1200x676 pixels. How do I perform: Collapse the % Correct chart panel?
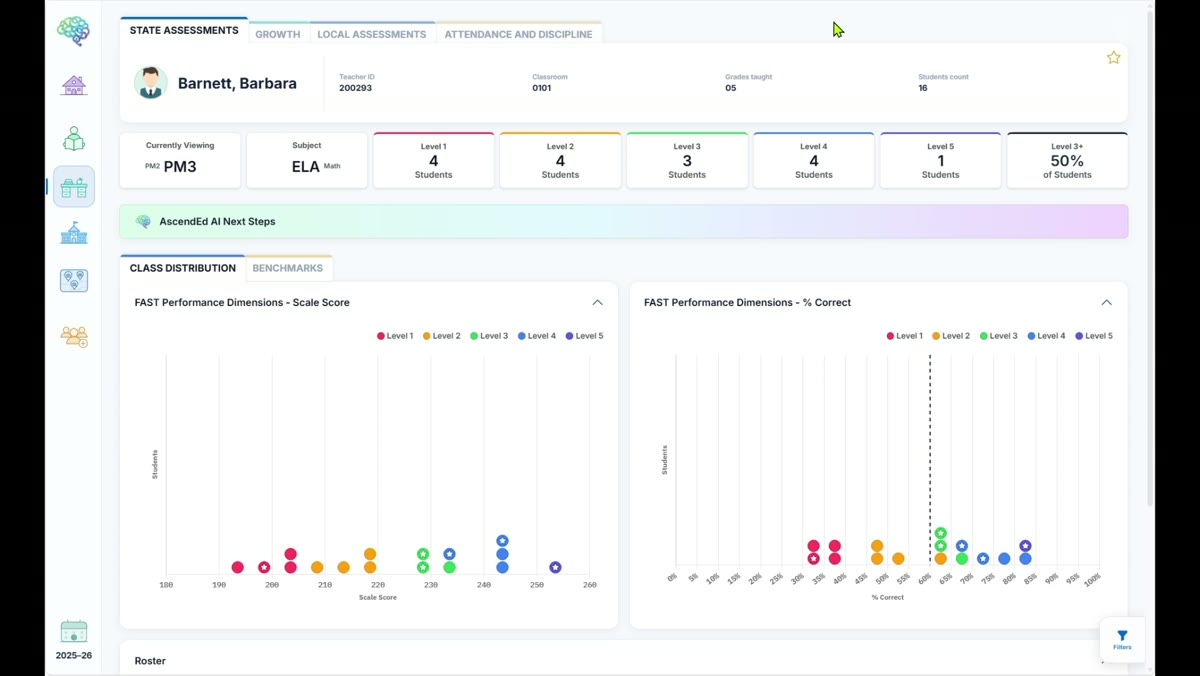[1106, 302]
